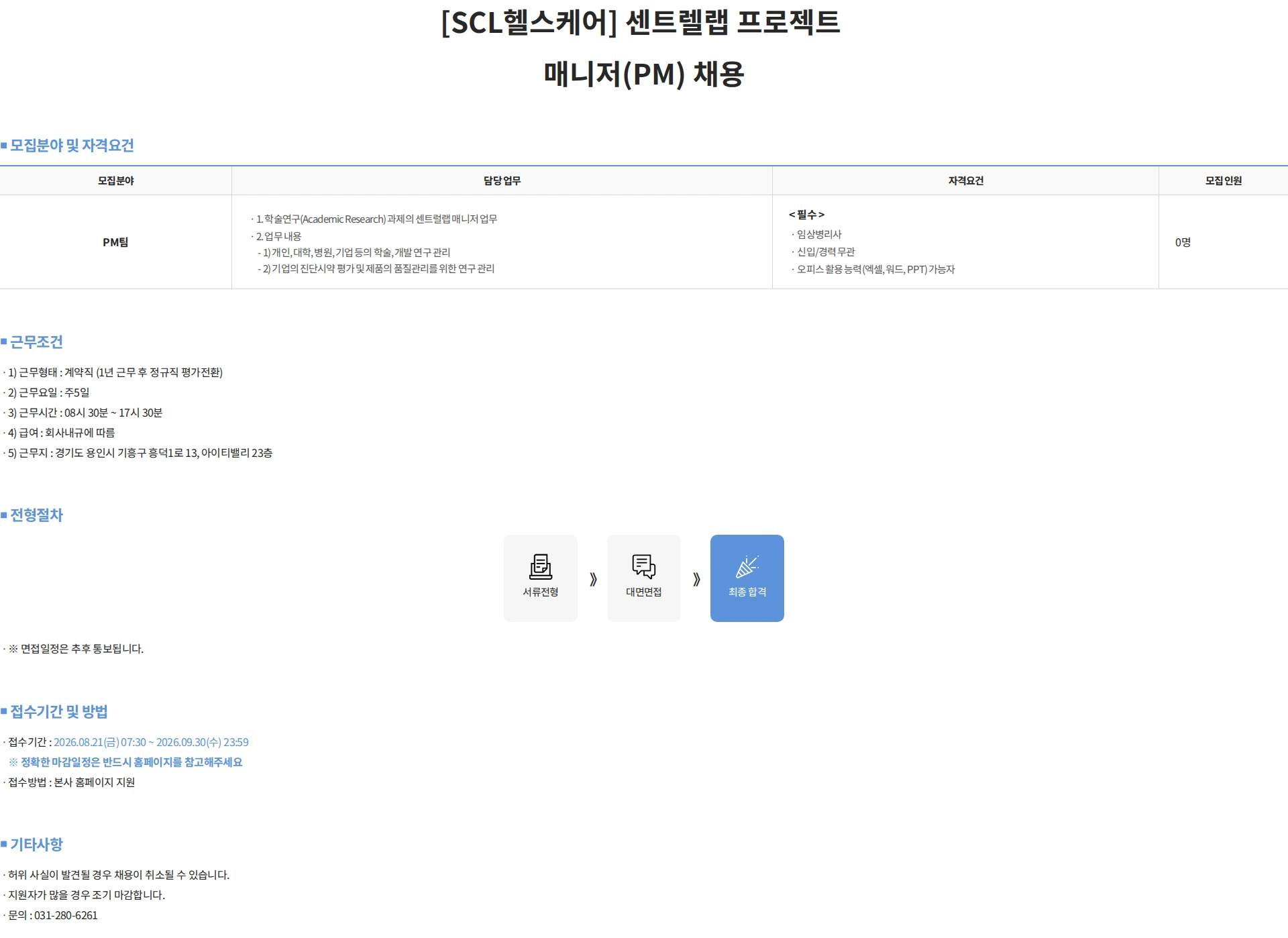Click the 근무형태 : 계약직 line

(x=113, y=372)
